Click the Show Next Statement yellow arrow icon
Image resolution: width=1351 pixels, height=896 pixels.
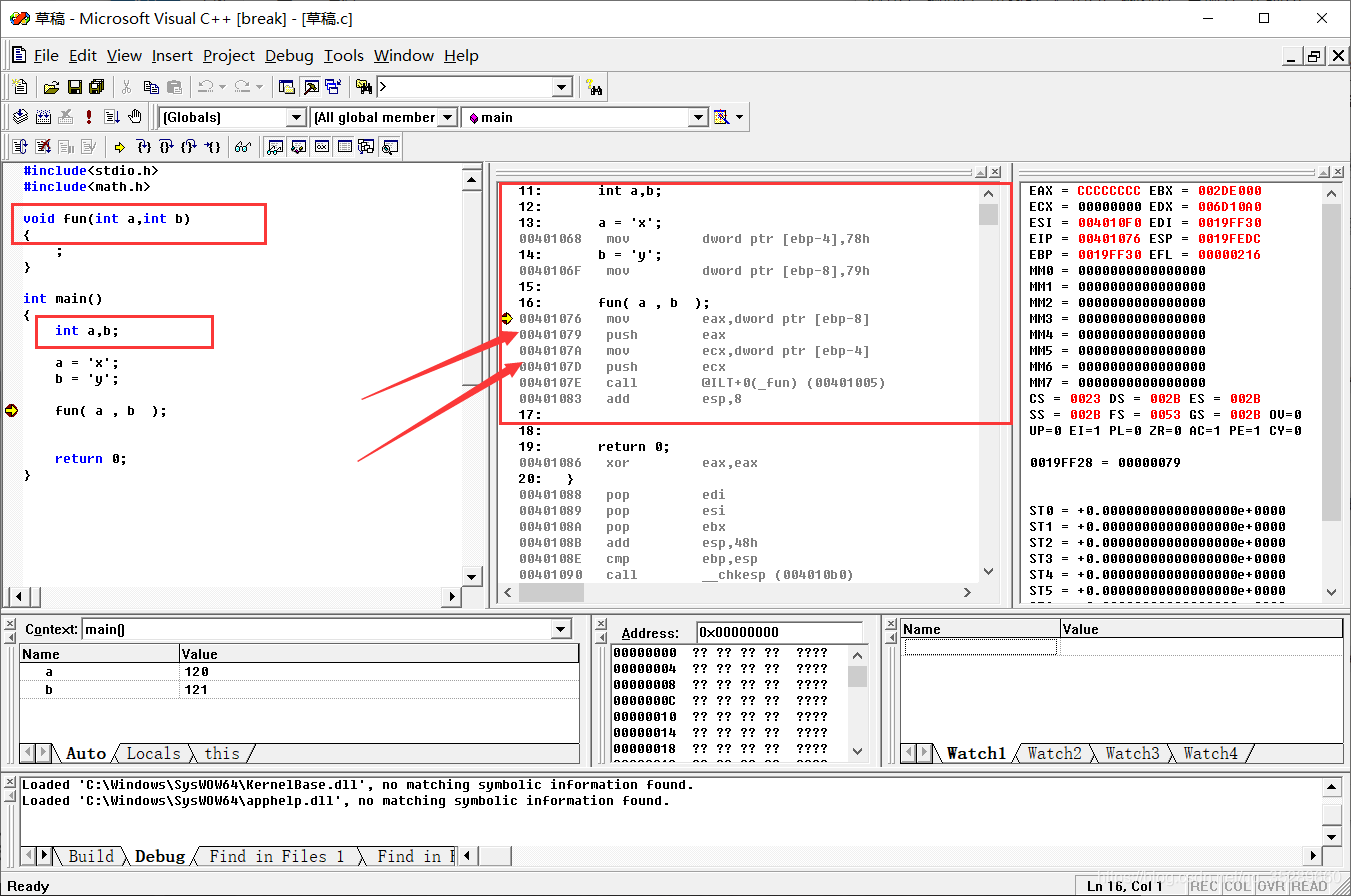pos(119,147)
